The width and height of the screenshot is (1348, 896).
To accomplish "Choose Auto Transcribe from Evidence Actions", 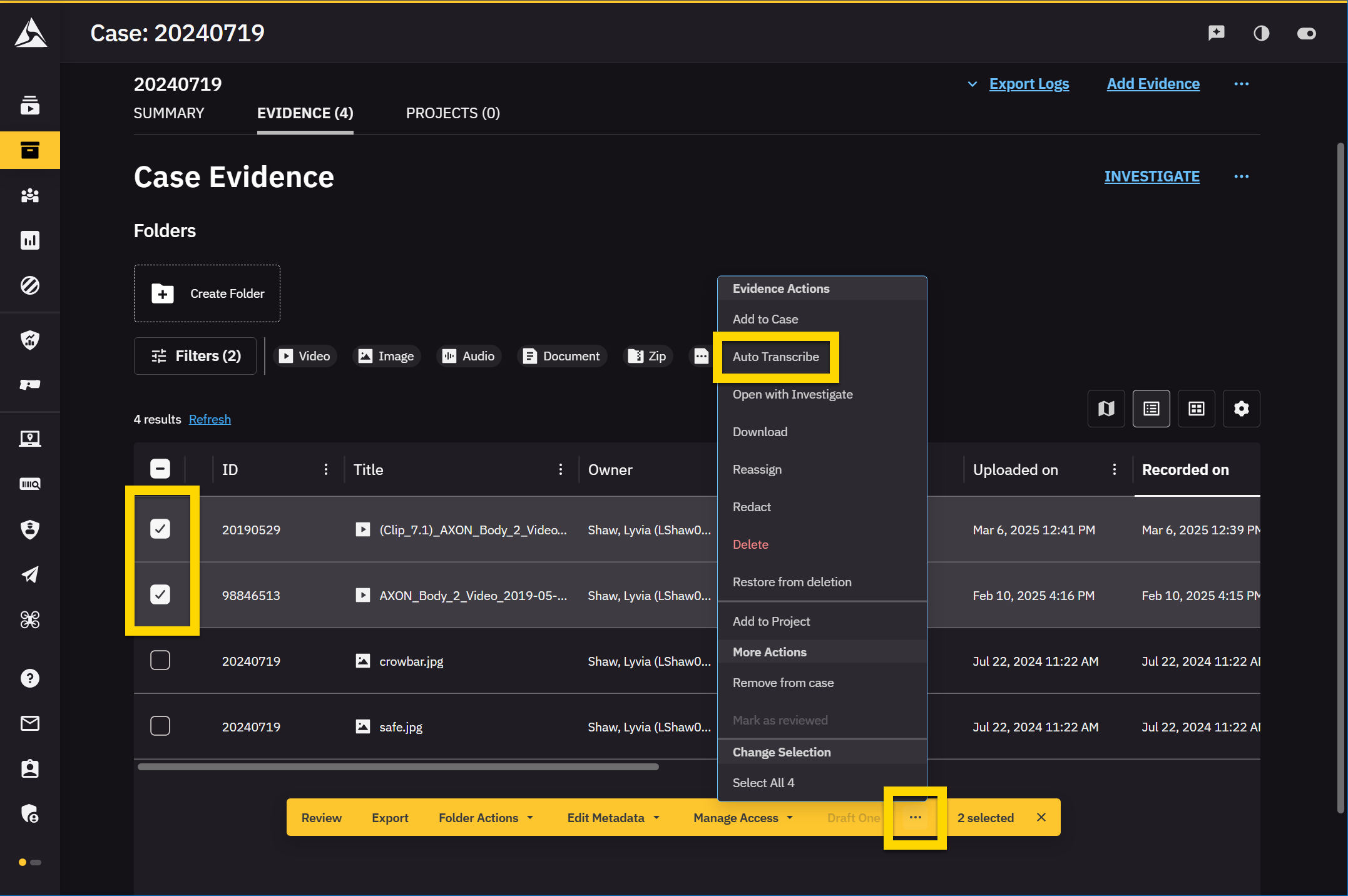I will coord(775,357).
